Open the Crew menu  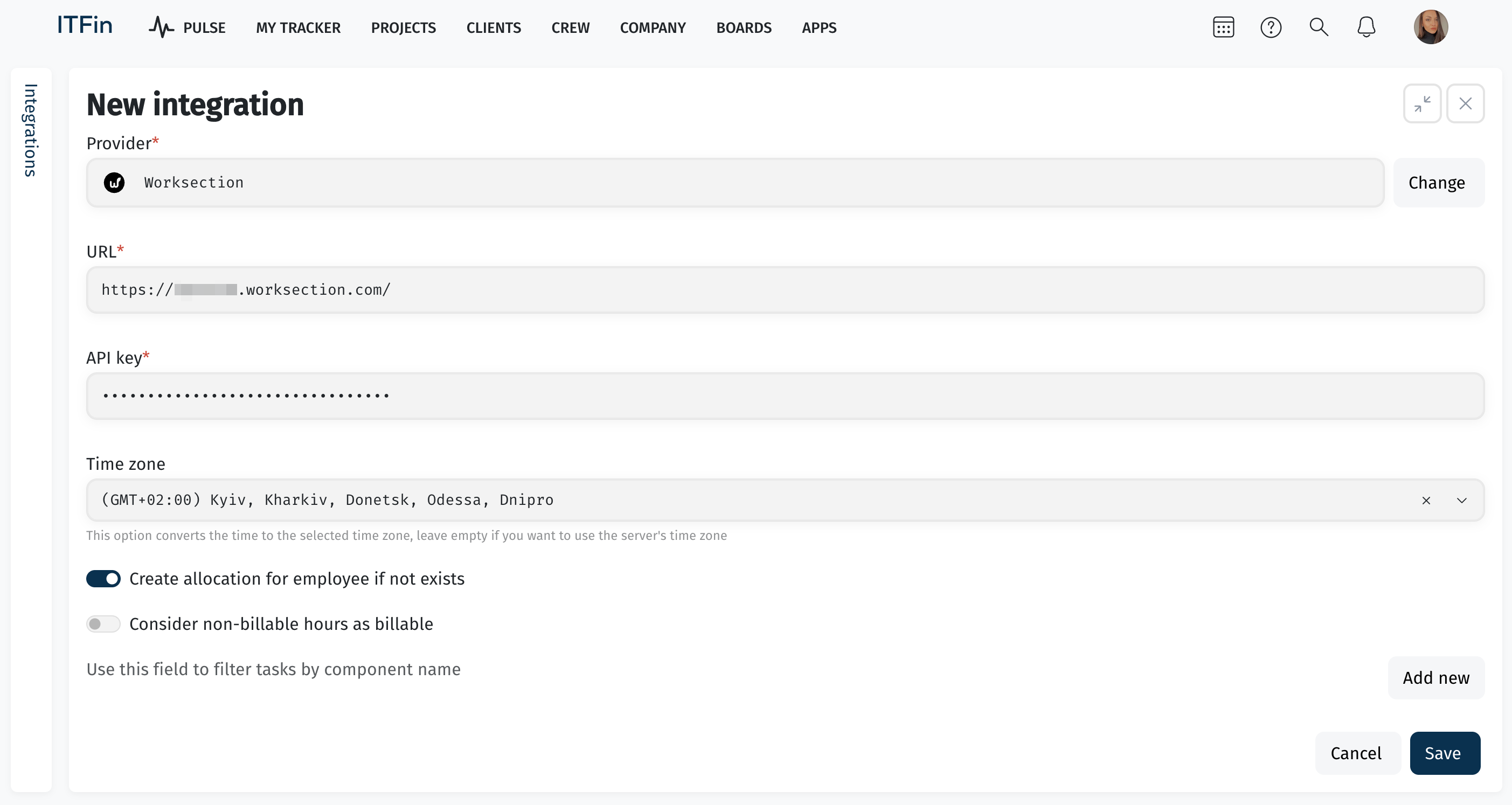click(x=571, y=27)
